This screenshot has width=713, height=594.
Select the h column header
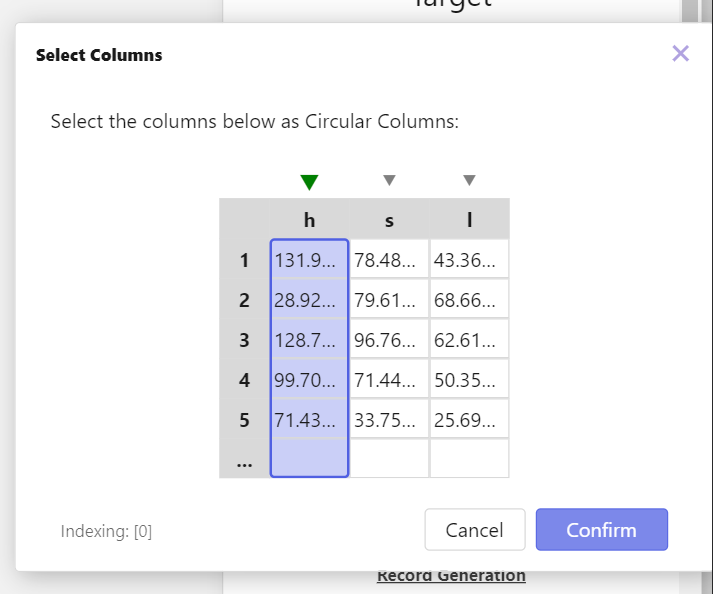309,219
